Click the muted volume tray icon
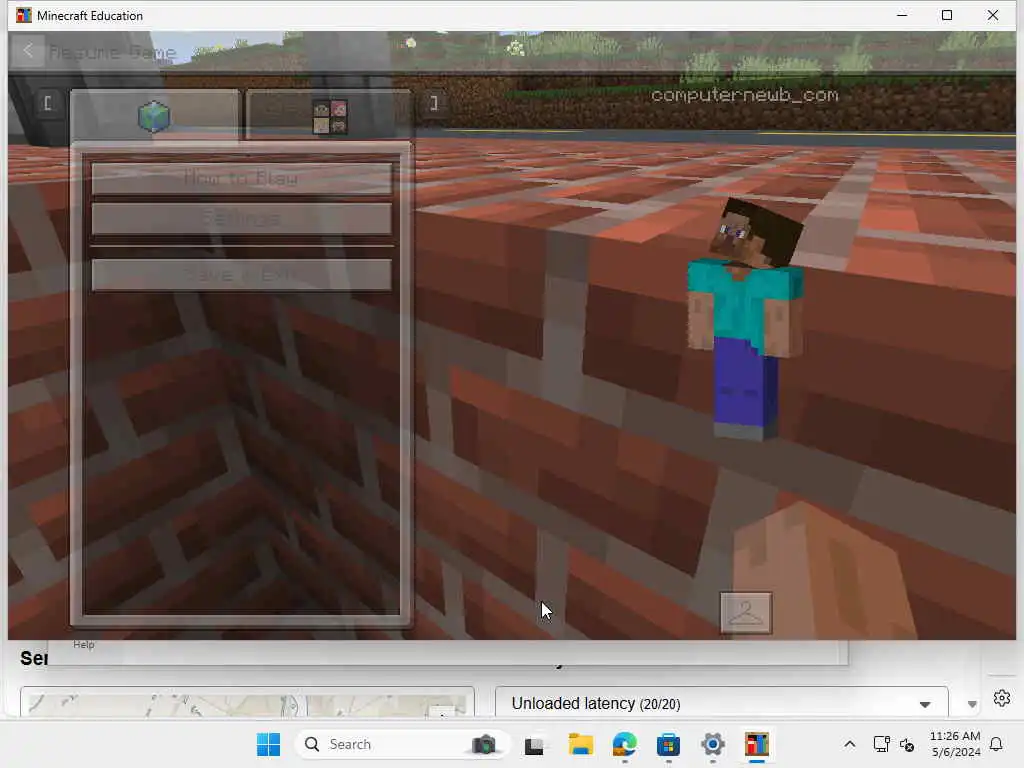 pos(907,744)
